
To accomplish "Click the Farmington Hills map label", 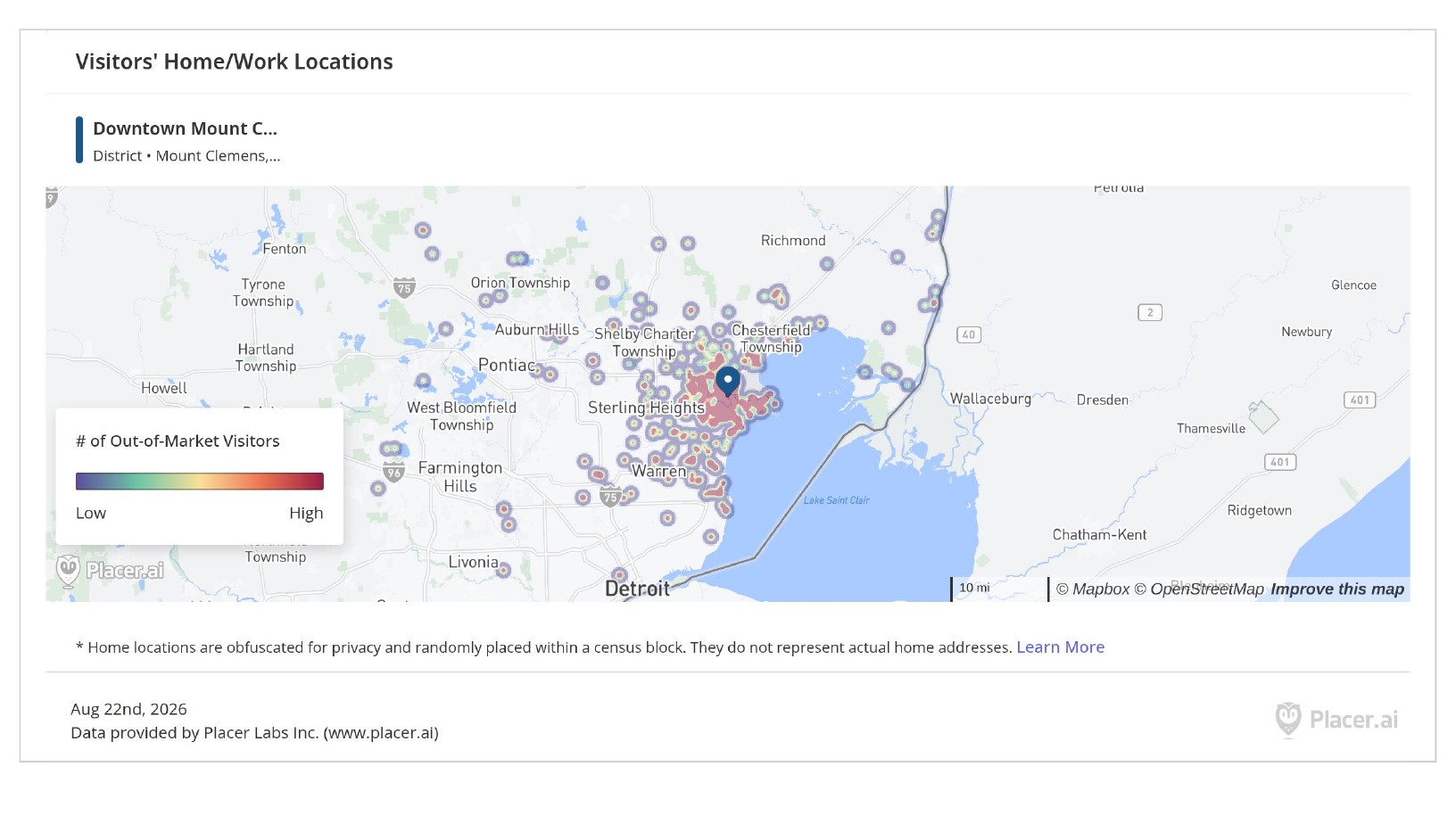I will click(x=460, y=477).
